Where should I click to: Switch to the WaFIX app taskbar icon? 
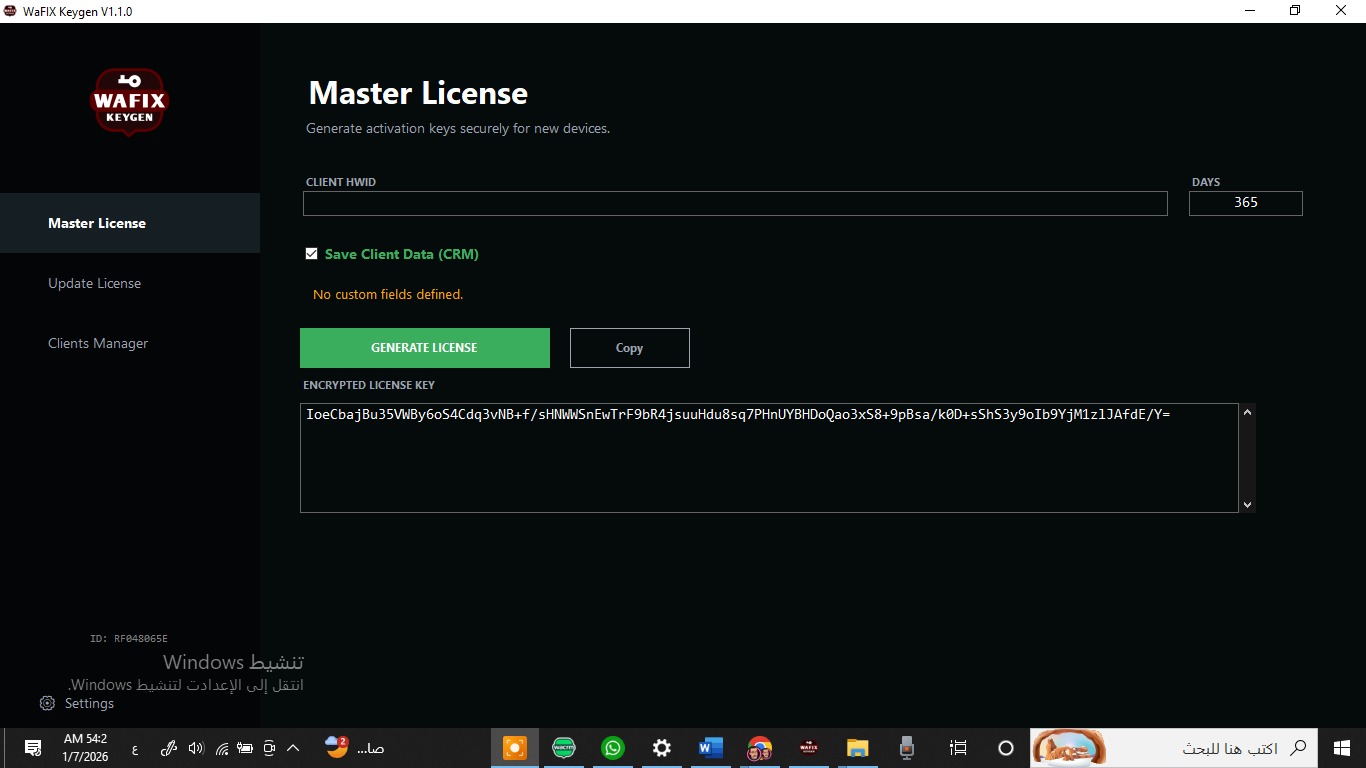pos(808,748)
